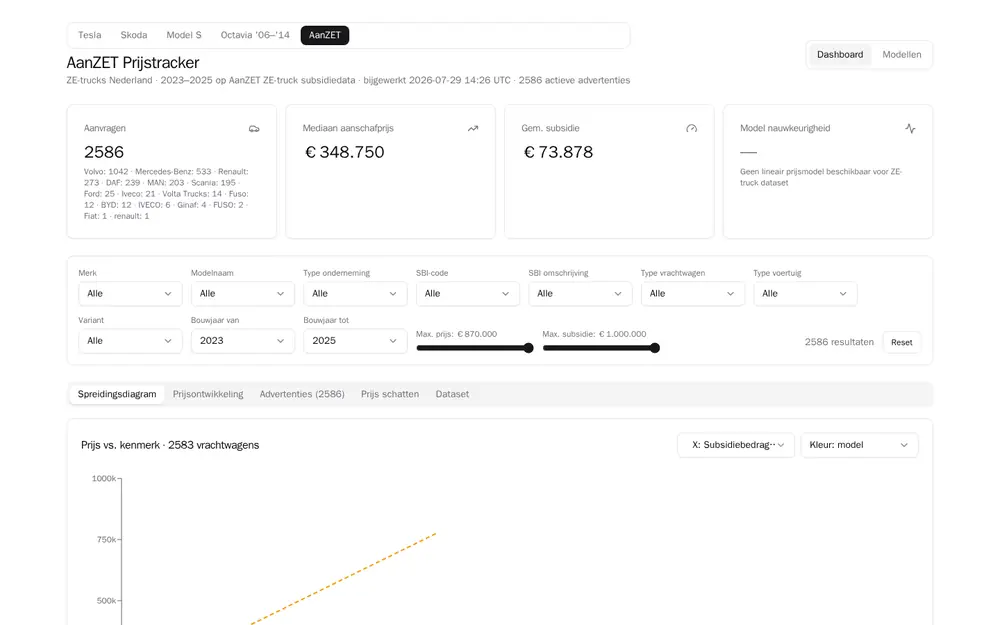Open the Modelnaam dropdown

(x=242, y=293)
